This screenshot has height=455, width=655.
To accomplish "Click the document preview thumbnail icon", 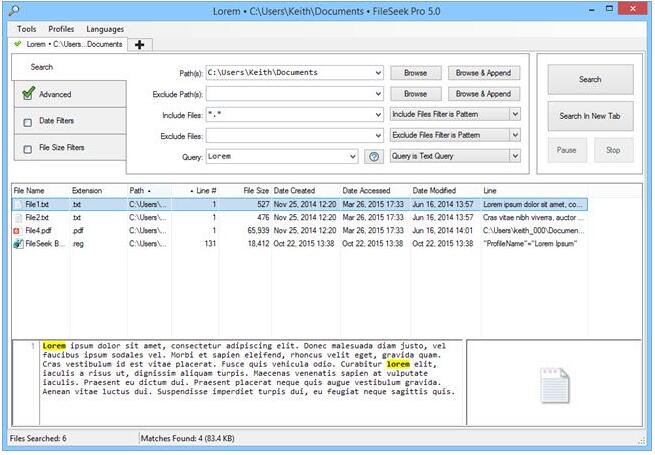I will 555,385.
